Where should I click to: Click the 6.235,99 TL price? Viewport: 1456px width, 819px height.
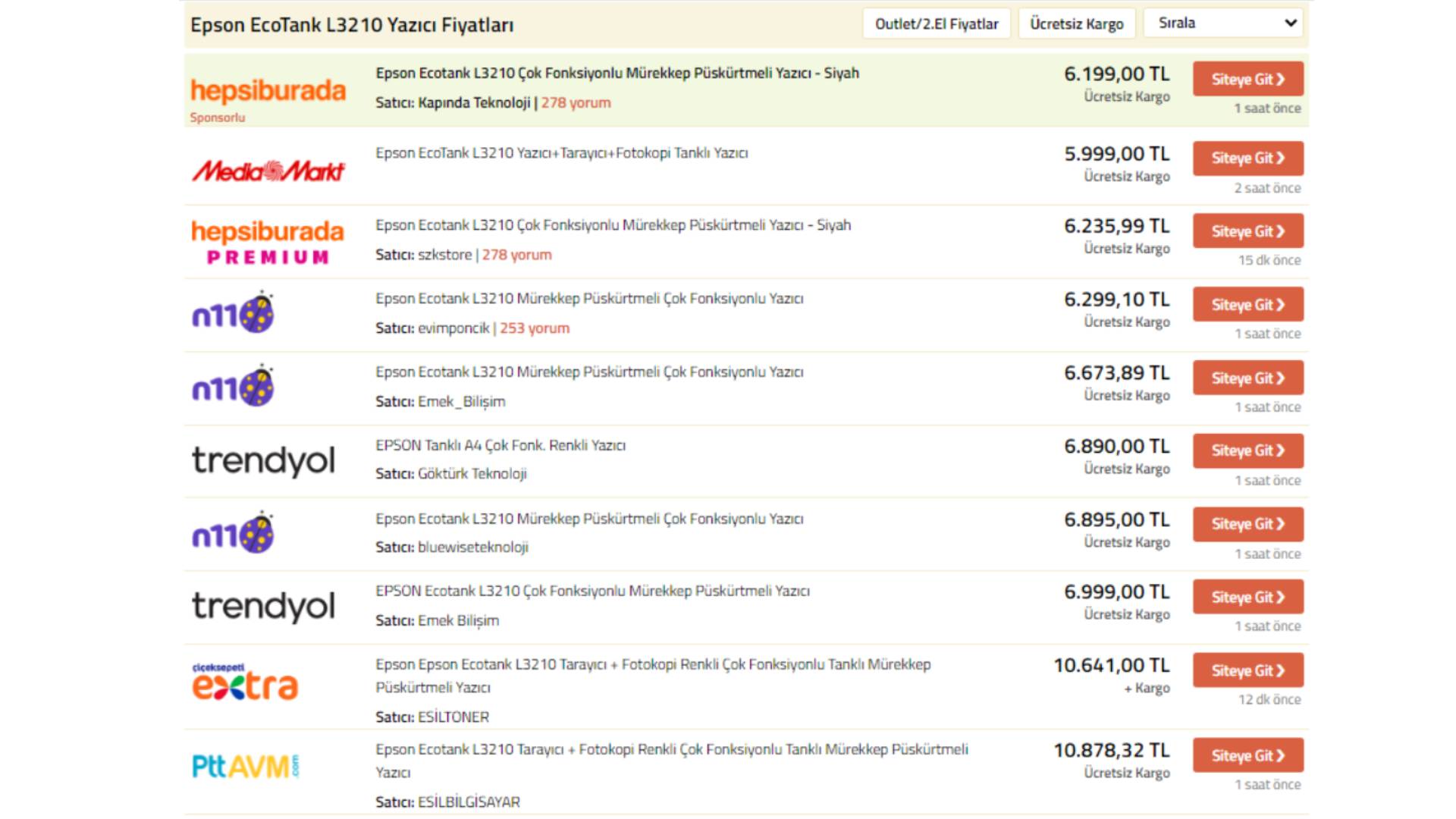(1116, 226)
